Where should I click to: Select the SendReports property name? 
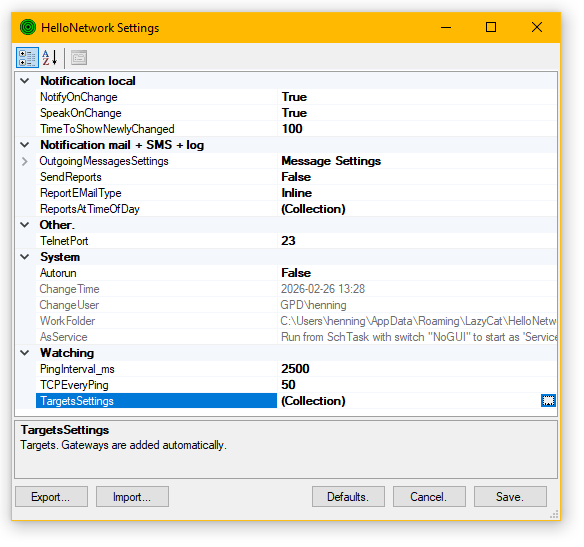[71, 177]
